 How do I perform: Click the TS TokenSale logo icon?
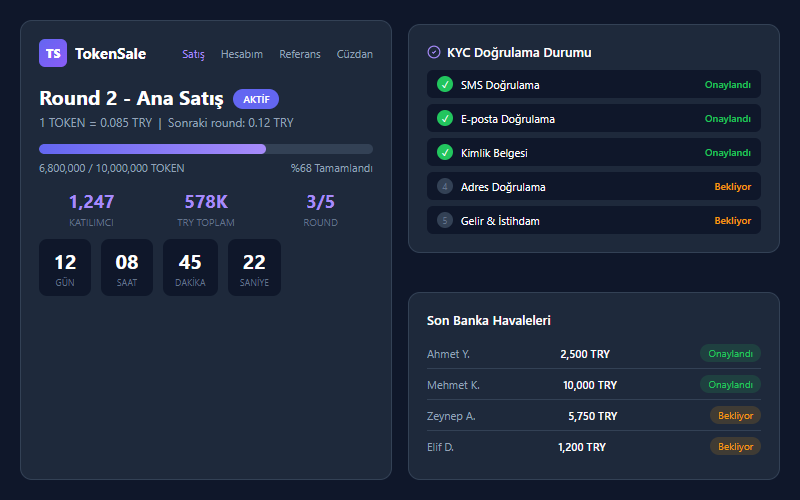tap(53, 53)
